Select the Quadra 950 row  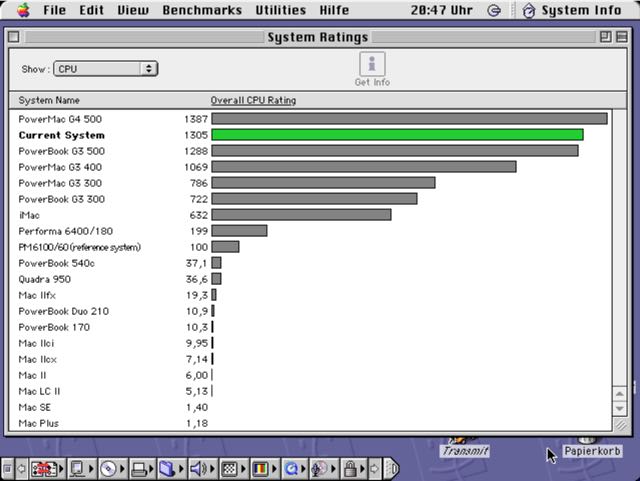coord(310,279)
